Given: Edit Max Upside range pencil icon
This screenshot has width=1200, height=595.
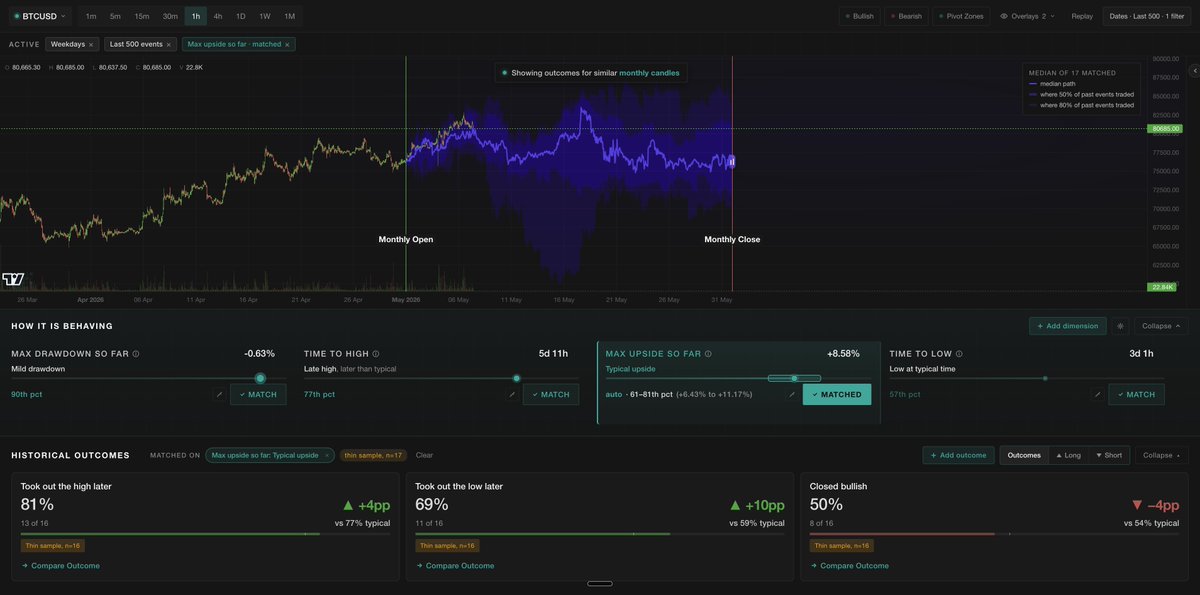Looking at the screenshot, I should [x=792, y=395].
